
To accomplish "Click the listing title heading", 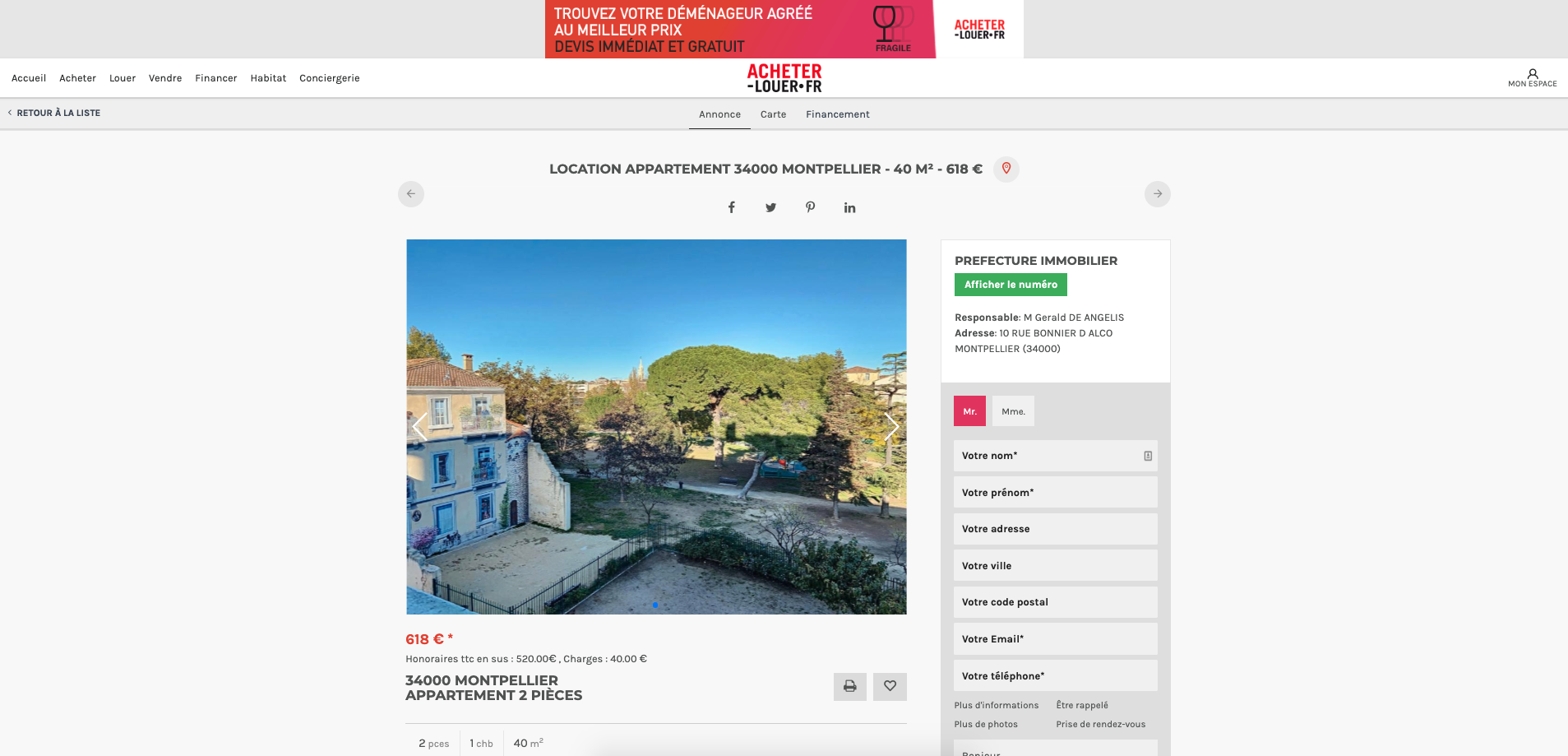I will pos(765,169).
